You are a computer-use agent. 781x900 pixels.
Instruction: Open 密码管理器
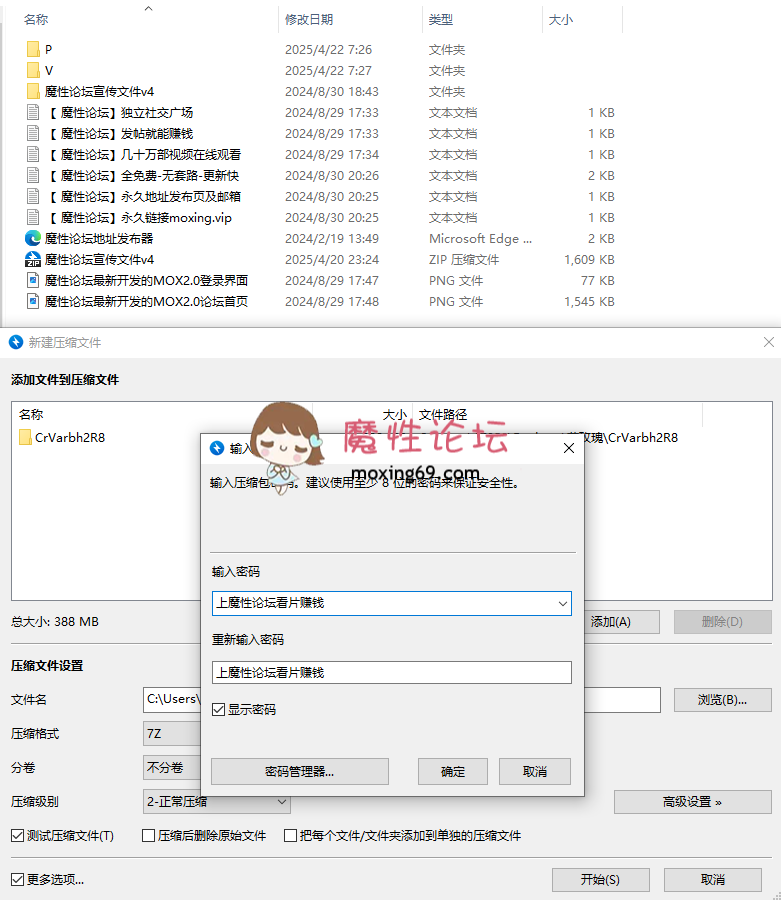(300, 771)
